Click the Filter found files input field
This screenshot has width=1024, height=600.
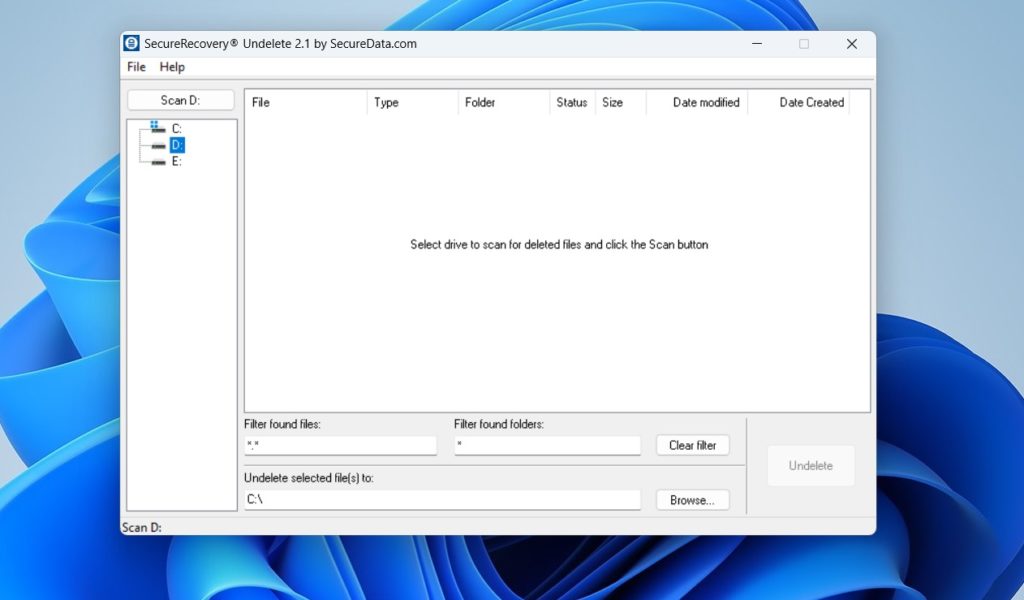[x=340, y=445]
